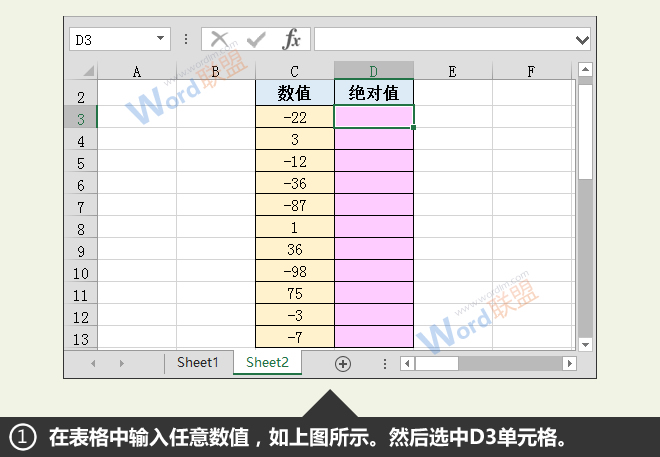Viewport: 660px width, 457px height.
Task: Select cell C9 containing 36
Action: (x=294, y=249)
